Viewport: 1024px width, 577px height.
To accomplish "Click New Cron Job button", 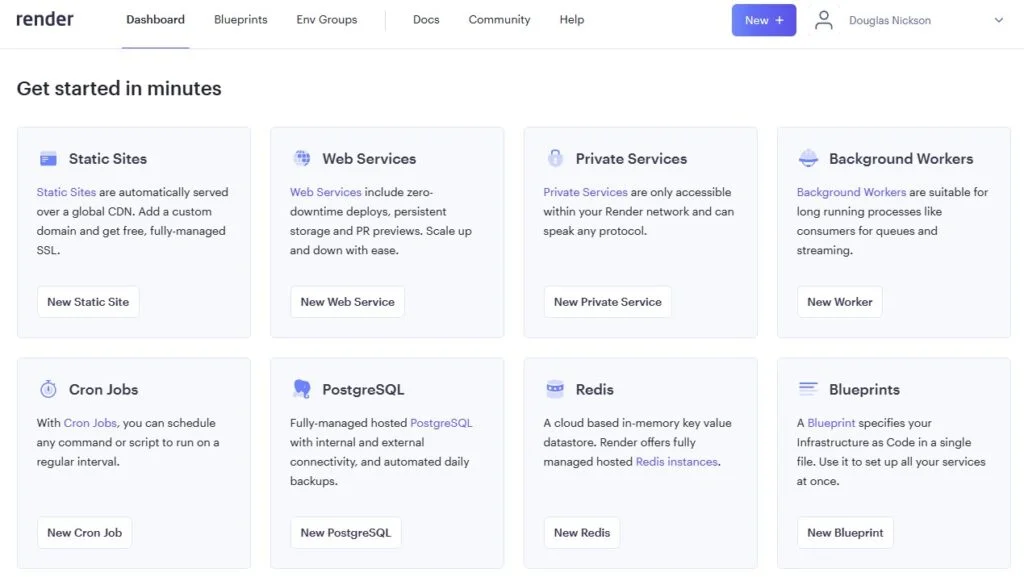I will 84,533.
